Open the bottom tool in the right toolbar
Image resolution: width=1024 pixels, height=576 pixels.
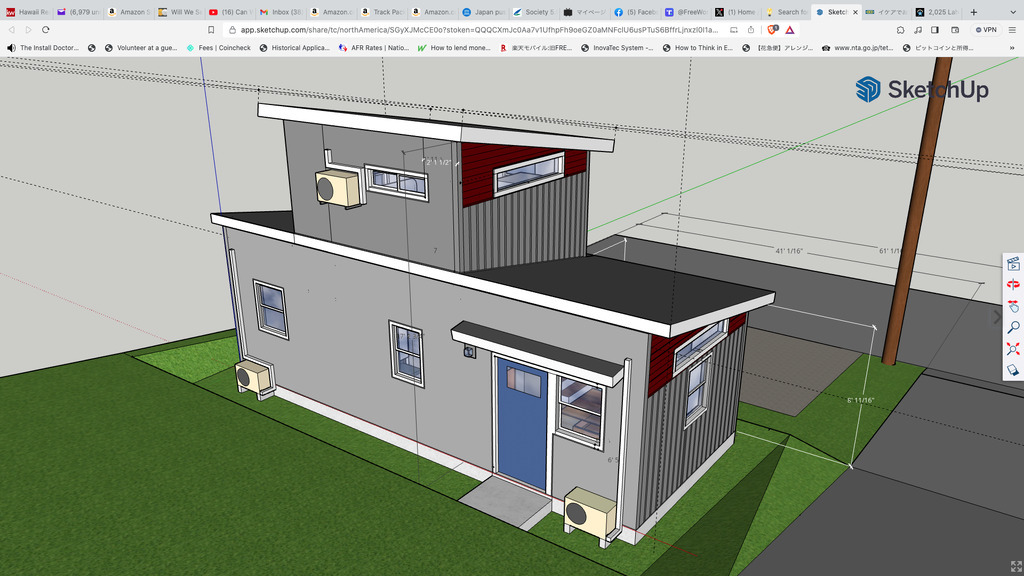[1012, 369]
